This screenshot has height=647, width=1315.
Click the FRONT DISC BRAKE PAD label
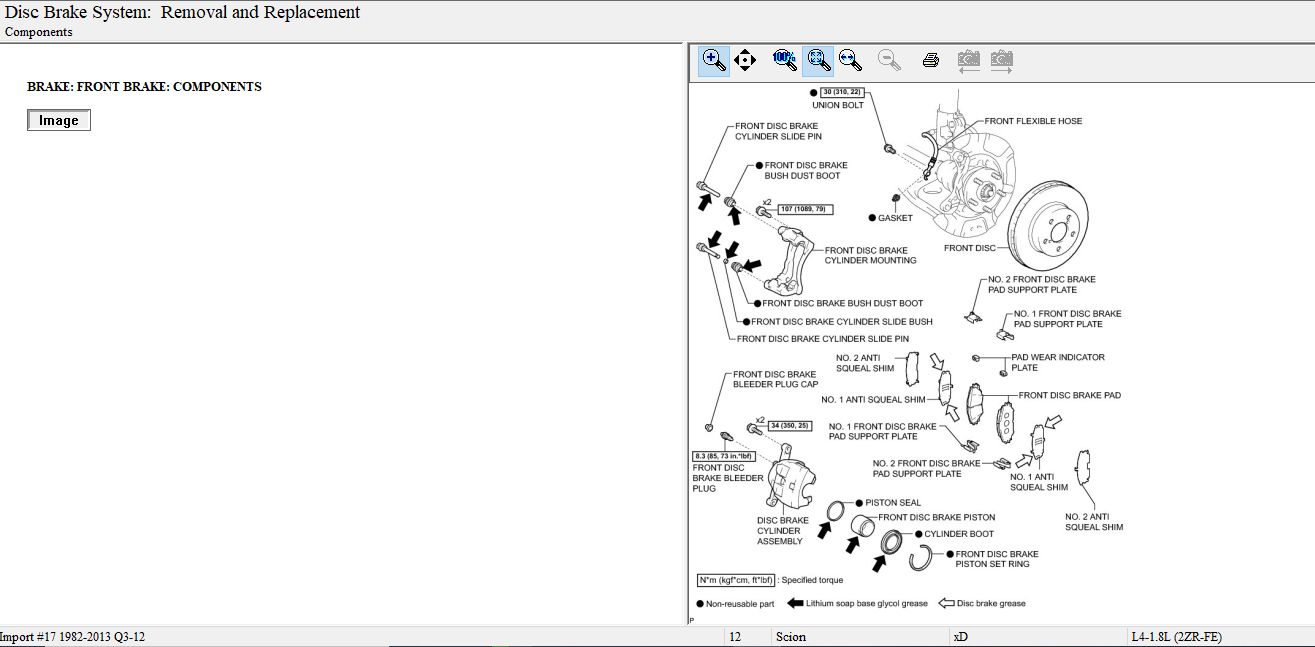click(x=1070, y=396)
